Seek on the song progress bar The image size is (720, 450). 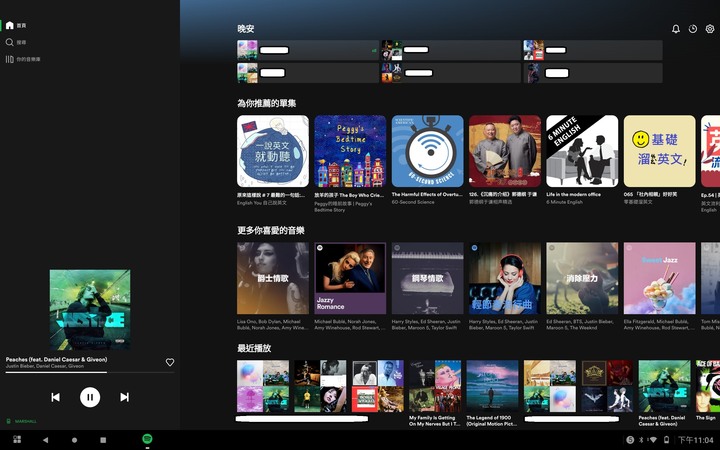point(90,372)
